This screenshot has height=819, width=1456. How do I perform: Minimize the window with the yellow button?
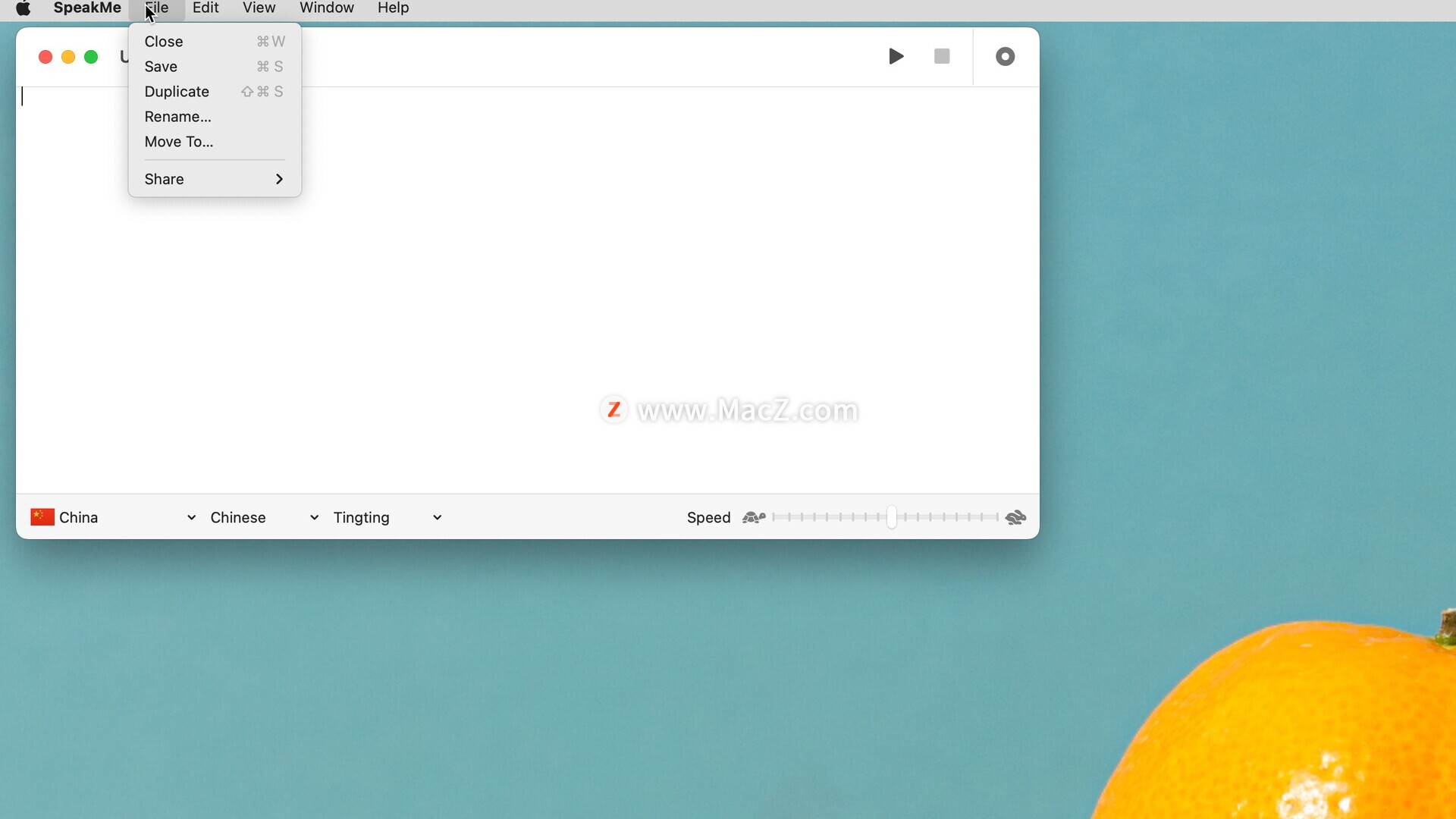coord(68,57)
